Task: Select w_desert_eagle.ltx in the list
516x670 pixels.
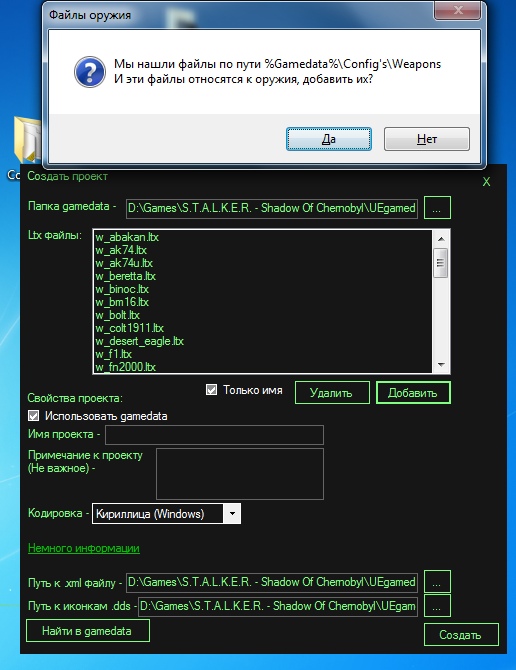Action: pyautogui.click(x=139, y=341)
